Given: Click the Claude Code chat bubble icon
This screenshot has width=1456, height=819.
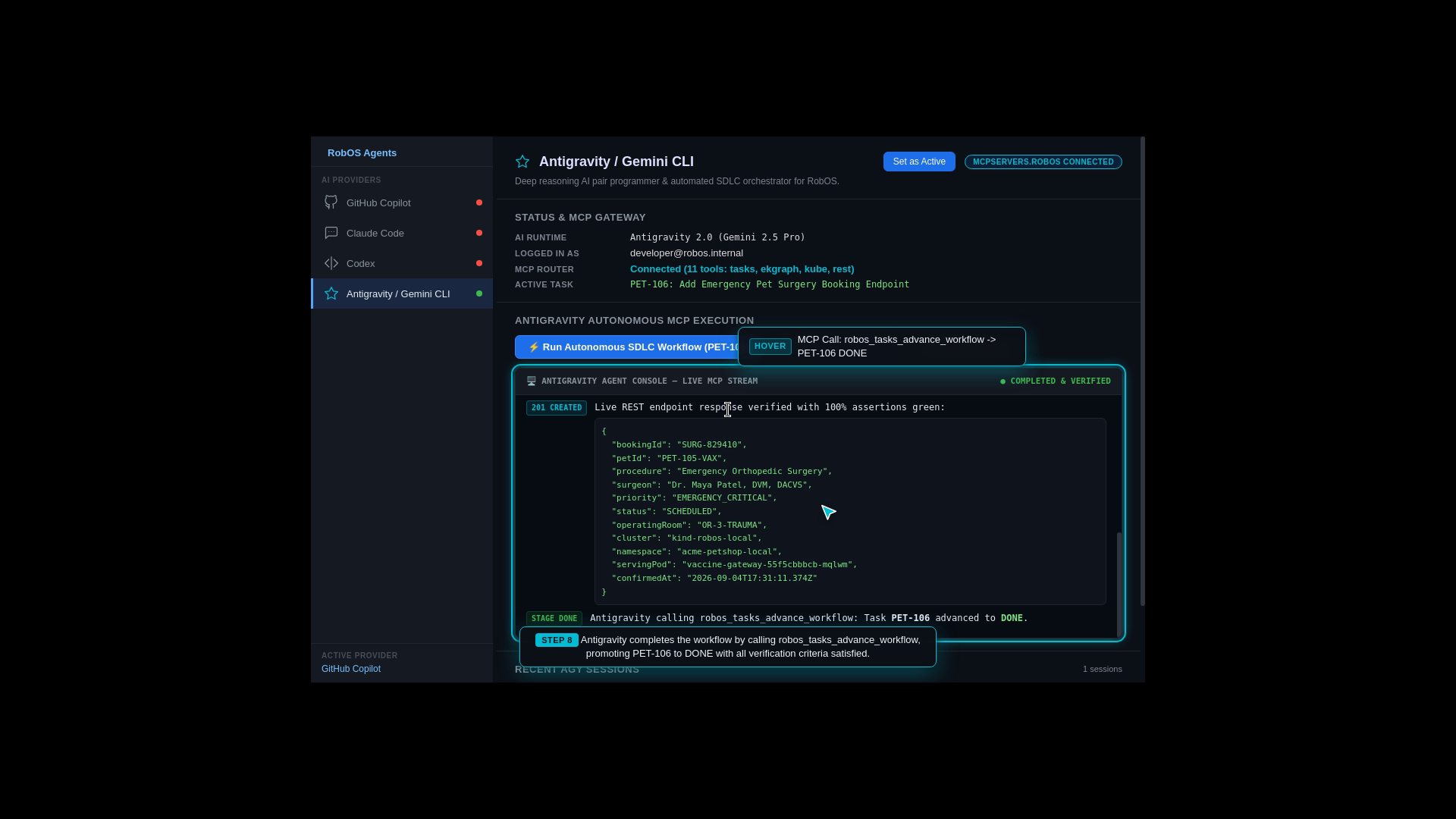Looking at the screenshot, I should click(x=331, y=233).
